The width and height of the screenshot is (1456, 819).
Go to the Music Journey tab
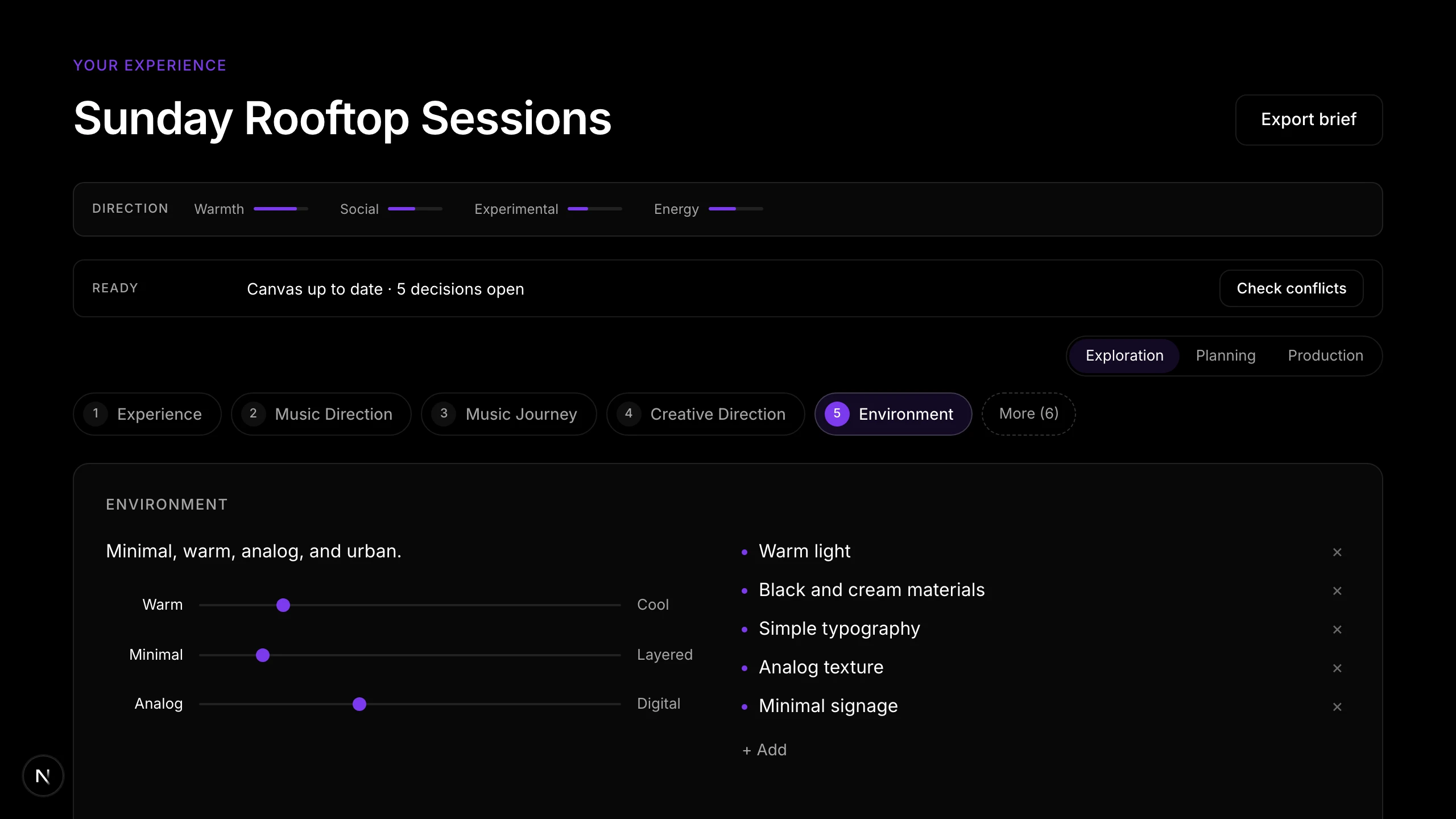click(x=509, y=414)
